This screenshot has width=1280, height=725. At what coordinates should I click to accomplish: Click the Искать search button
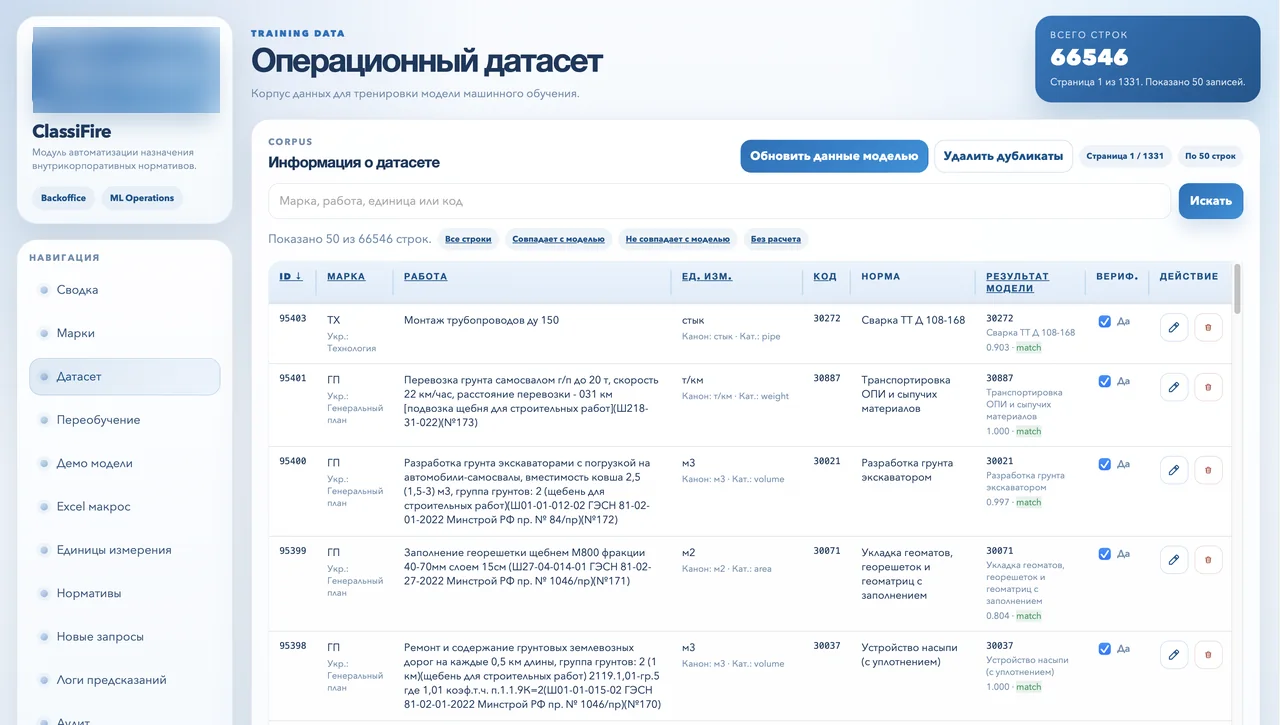(x=1211, y=201)
